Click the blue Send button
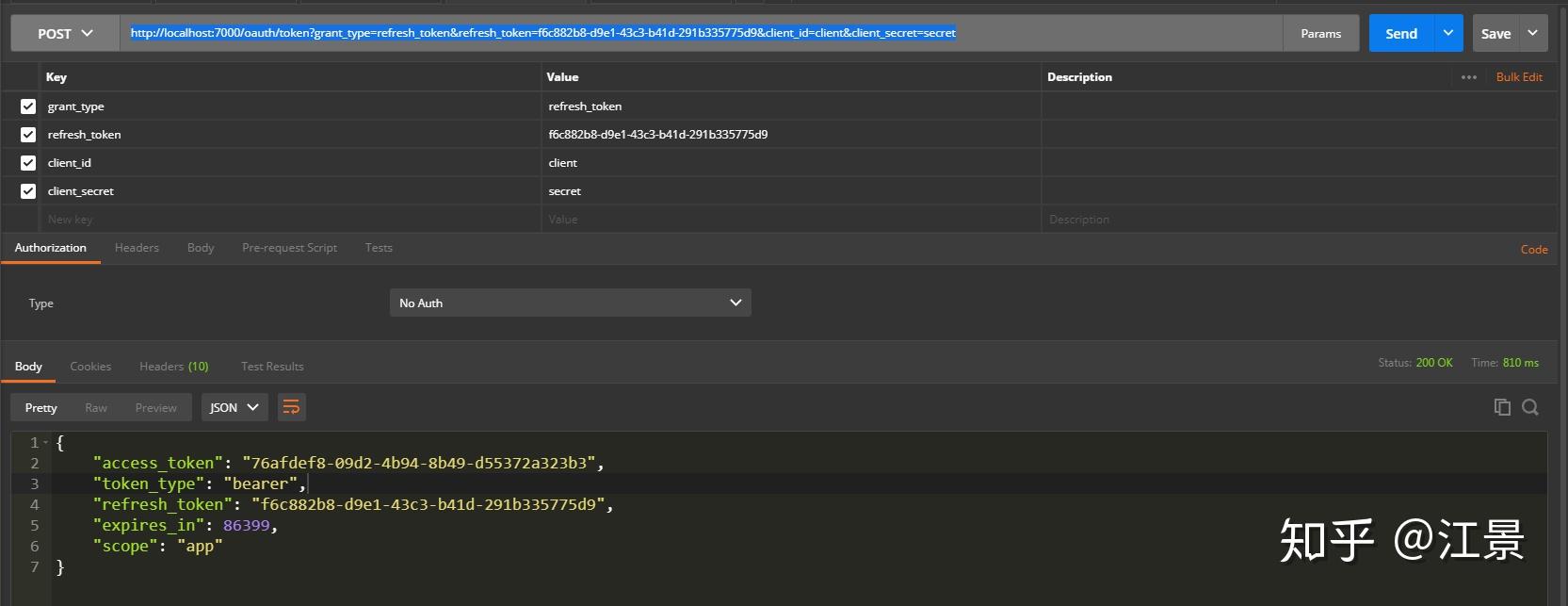 (1401, 33)
